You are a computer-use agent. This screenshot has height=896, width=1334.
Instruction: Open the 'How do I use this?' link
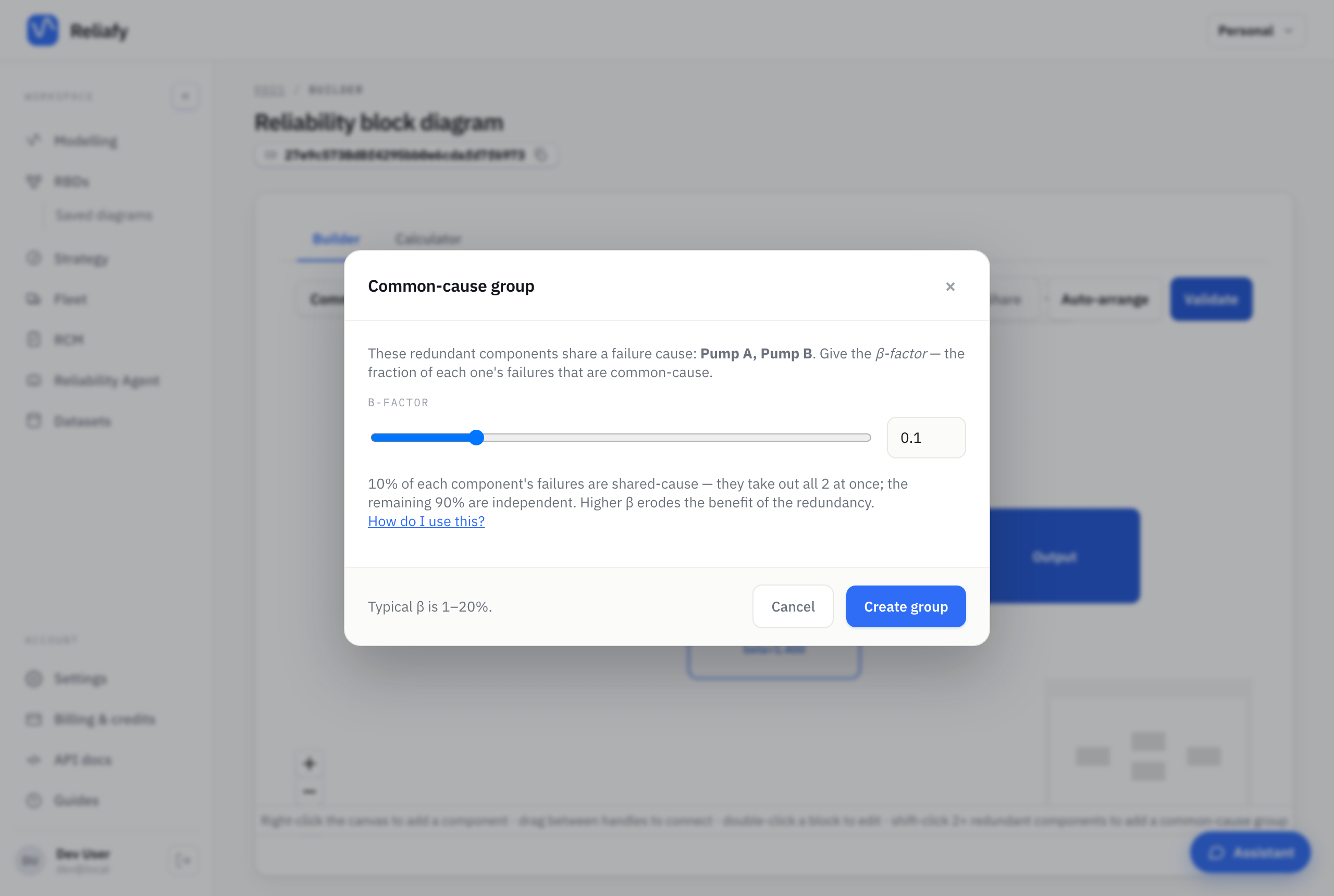point(426,521)
